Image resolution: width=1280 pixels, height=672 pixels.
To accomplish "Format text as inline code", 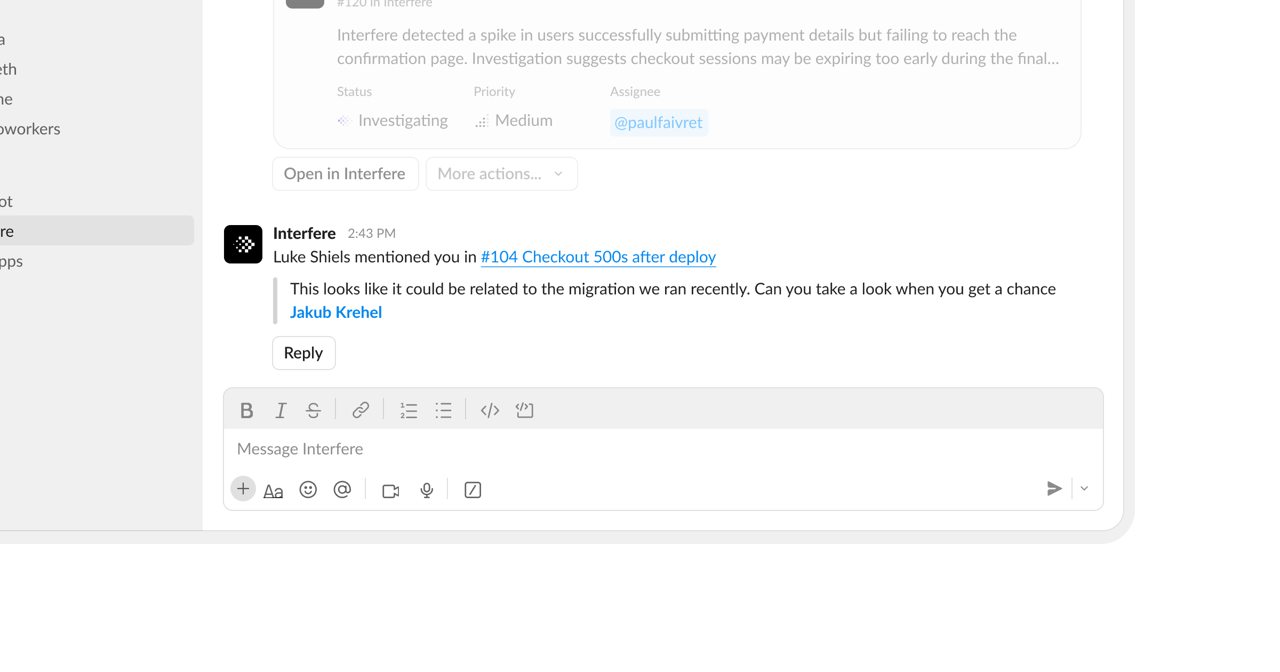I will (490, 410).
